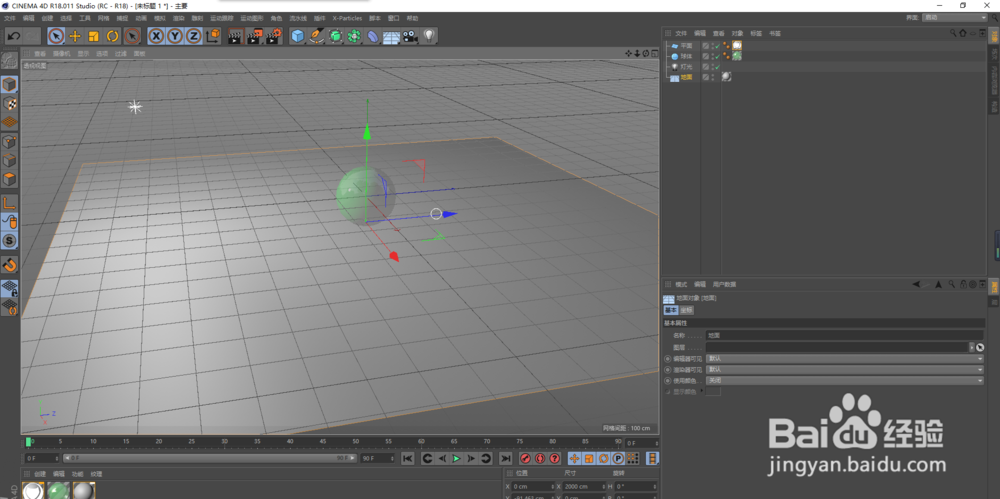Select the 地面 object in Object Manager
This screenshot has height=499, width=1000.
[x=686, y=77]
